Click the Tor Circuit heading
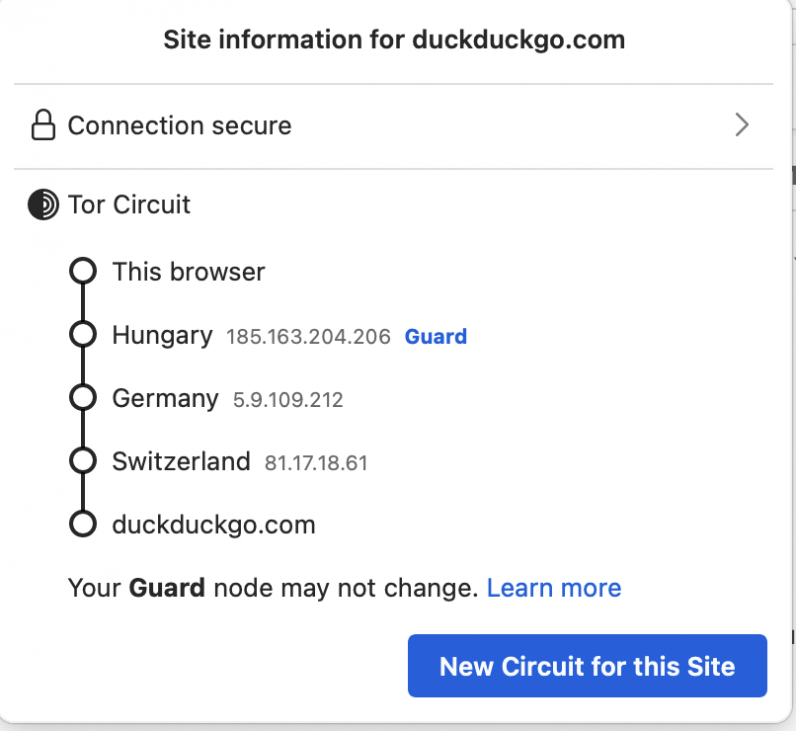 point(129,205)
